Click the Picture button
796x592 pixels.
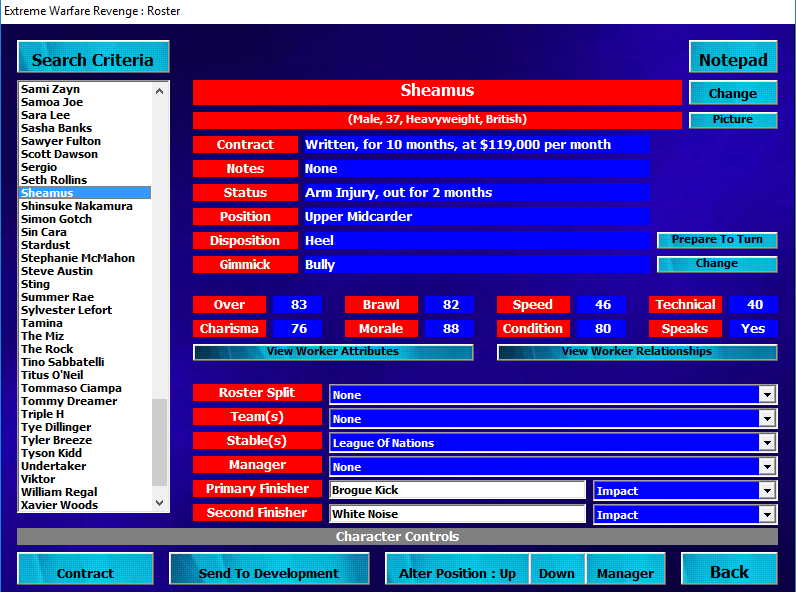(x=732, y=120)
